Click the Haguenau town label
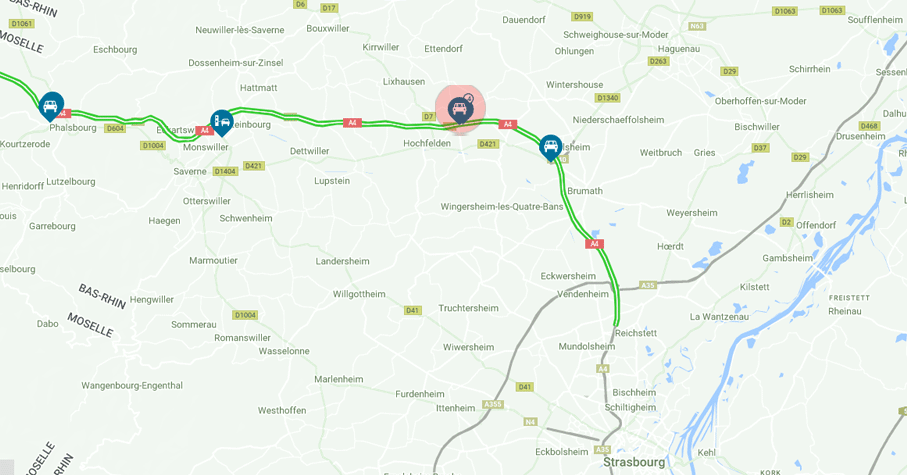 click(678, 49)
